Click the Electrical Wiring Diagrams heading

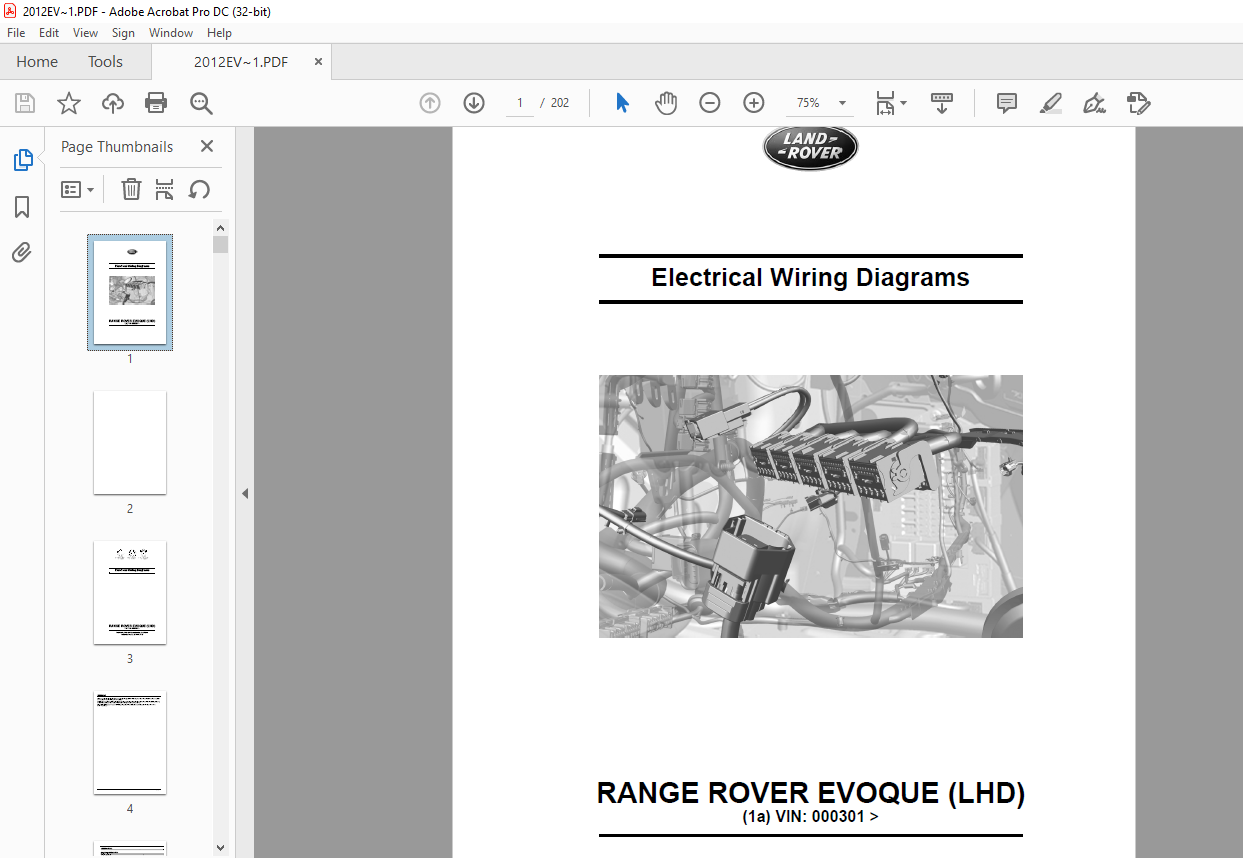[x=810, y=278]
